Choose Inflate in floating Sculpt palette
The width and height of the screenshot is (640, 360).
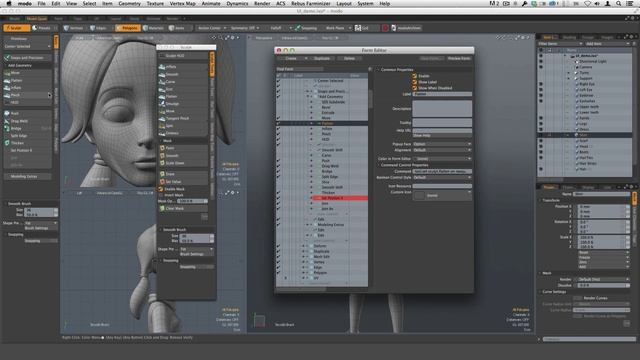pos(183,67)
